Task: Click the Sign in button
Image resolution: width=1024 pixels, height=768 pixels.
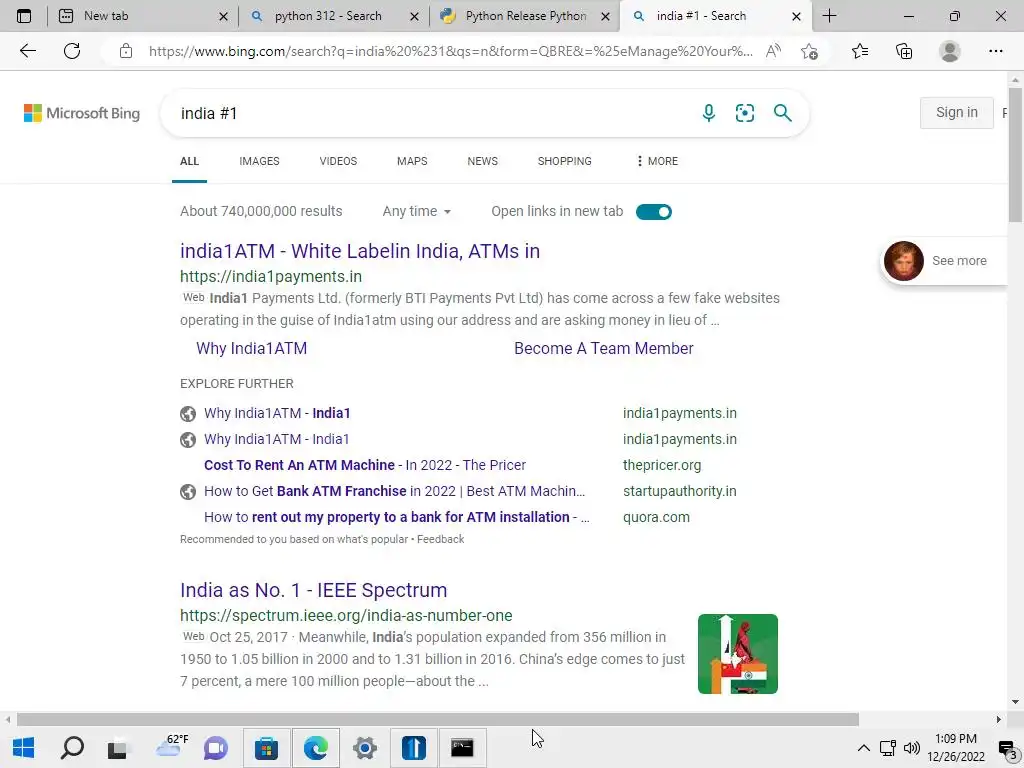Action: point(957,112)
